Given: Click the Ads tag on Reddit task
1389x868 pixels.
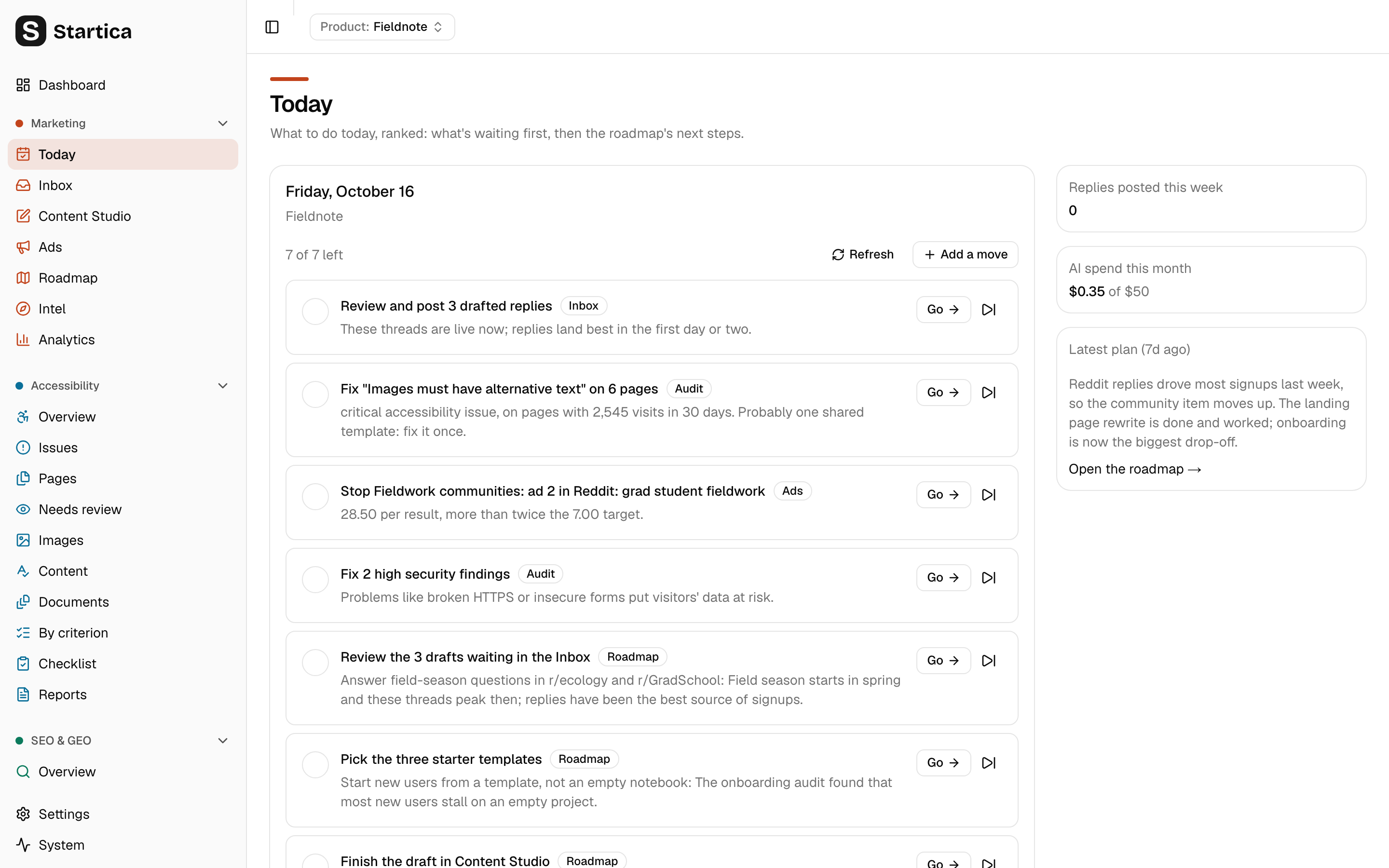Looking at the screenshot, I should coord(792,491).
